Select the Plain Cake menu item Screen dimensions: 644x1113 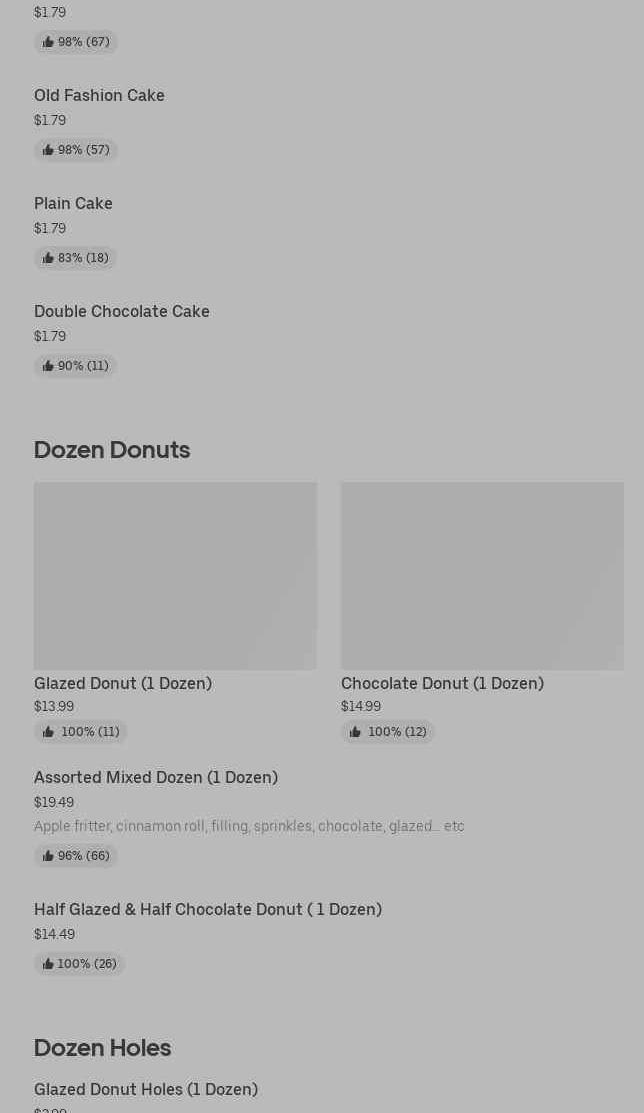click(x=73, y=204)
